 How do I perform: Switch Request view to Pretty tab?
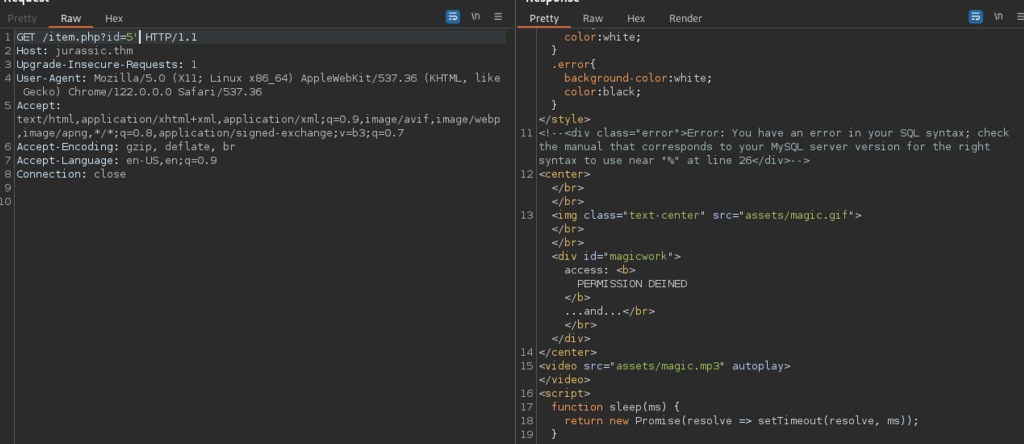[x=22, y=18]
